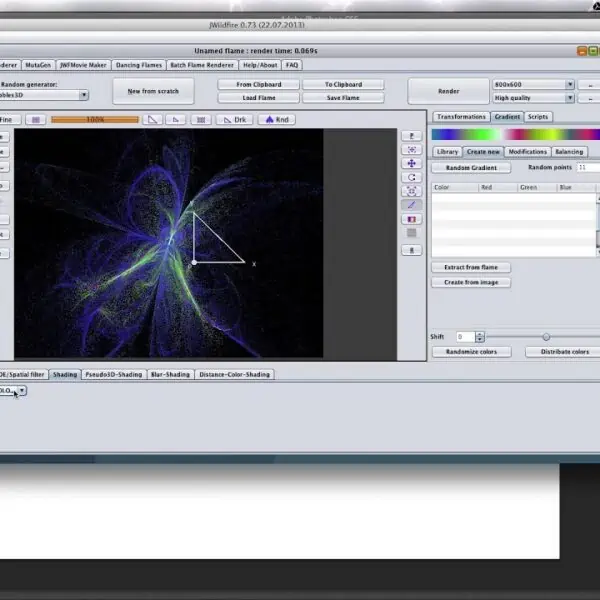
Task: Click the large triangle icon in preview toolbar
Action: [152, 120]
